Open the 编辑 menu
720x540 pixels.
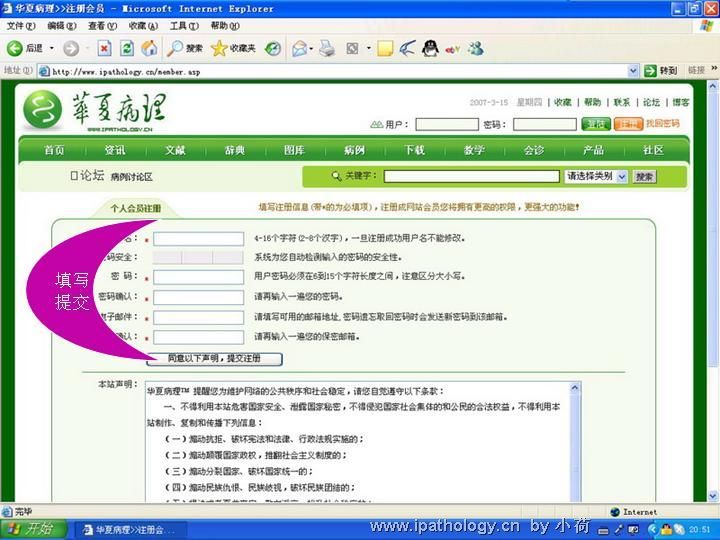62,26
